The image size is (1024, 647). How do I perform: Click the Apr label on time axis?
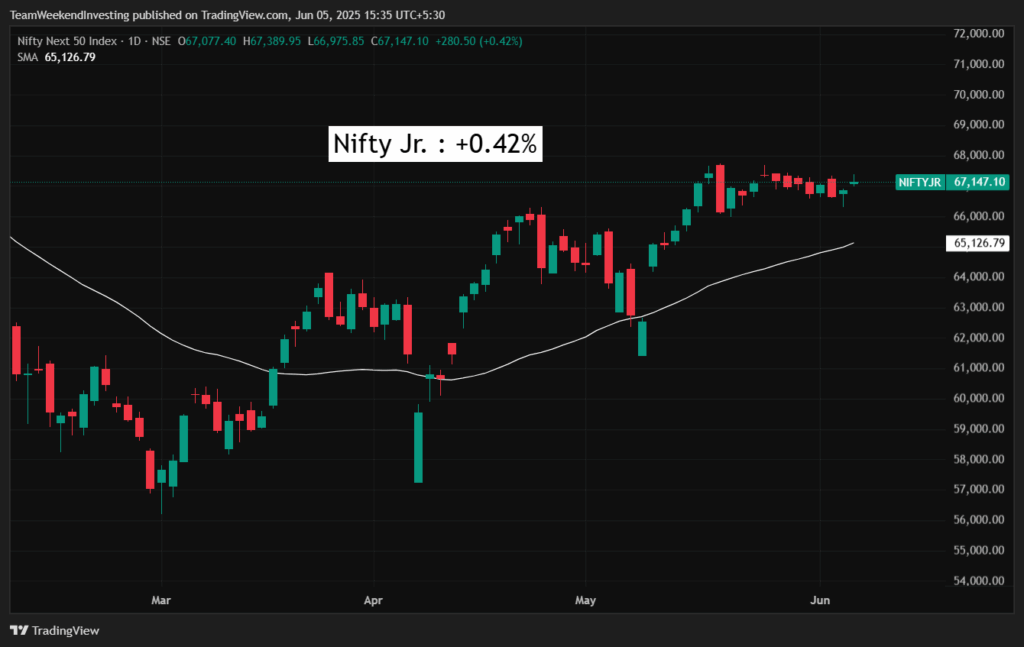click(x=373, y=599)
